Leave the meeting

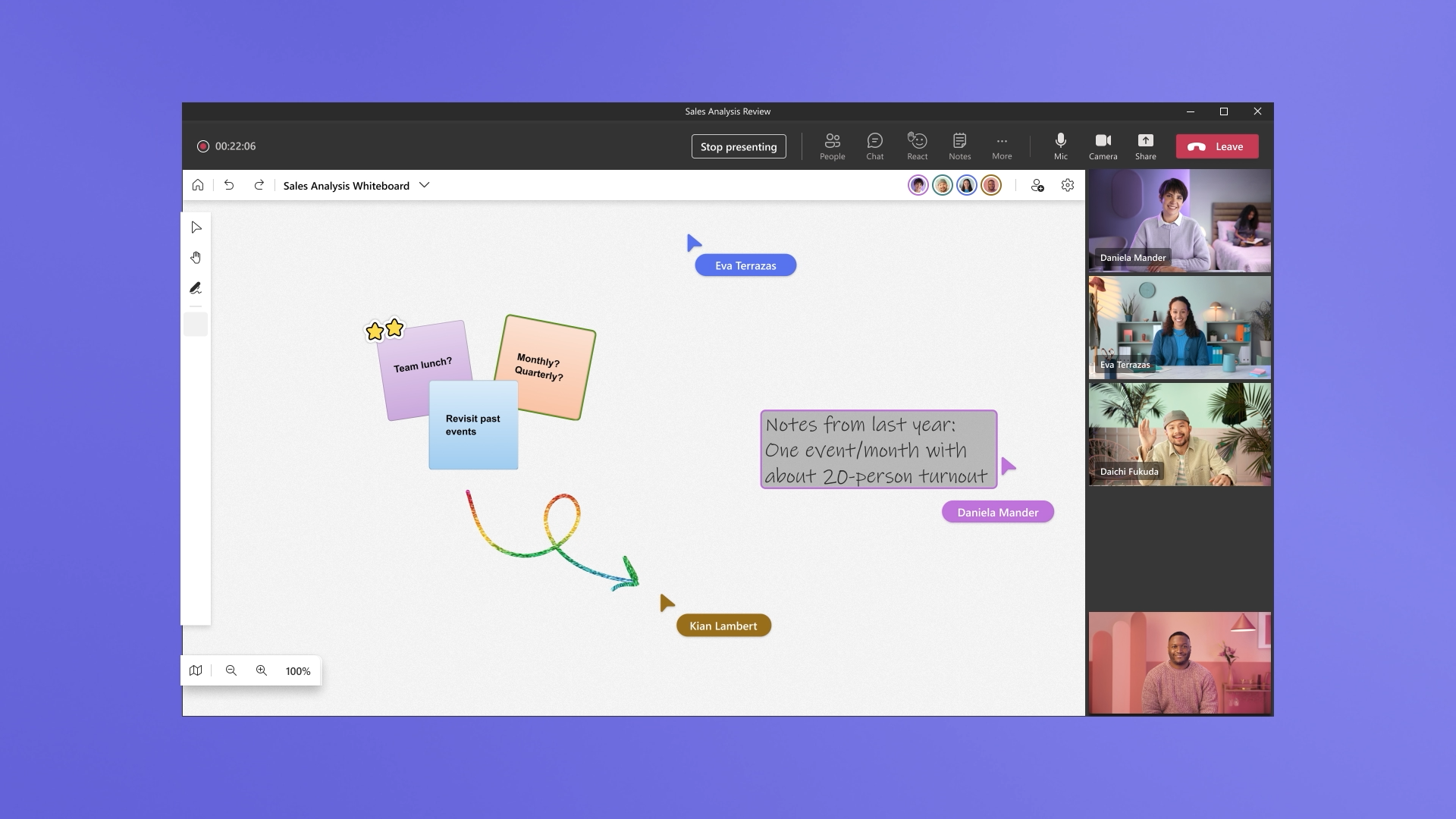click(x=1216, y=146)
